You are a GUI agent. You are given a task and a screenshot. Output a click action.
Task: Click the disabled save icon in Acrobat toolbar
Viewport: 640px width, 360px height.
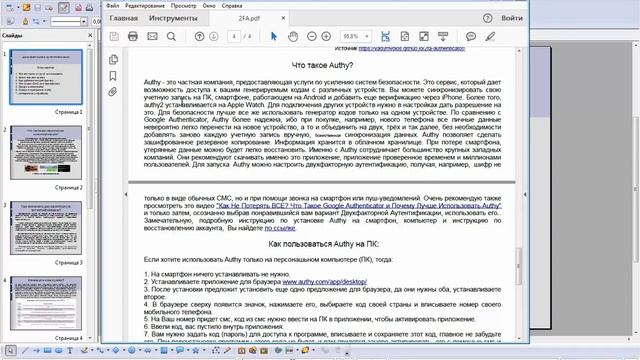pos(114,36)
